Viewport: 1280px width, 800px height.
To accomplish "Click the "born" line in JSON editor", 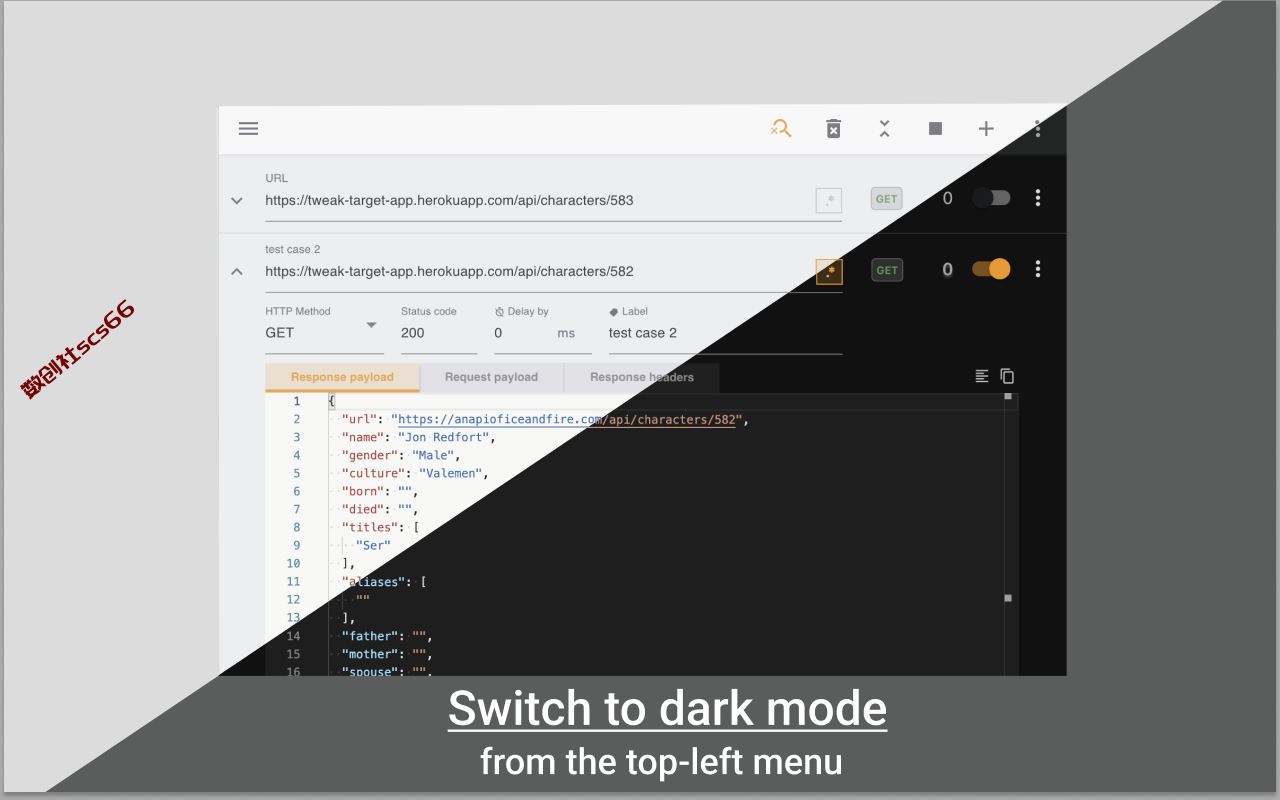I will pos(379,491).
